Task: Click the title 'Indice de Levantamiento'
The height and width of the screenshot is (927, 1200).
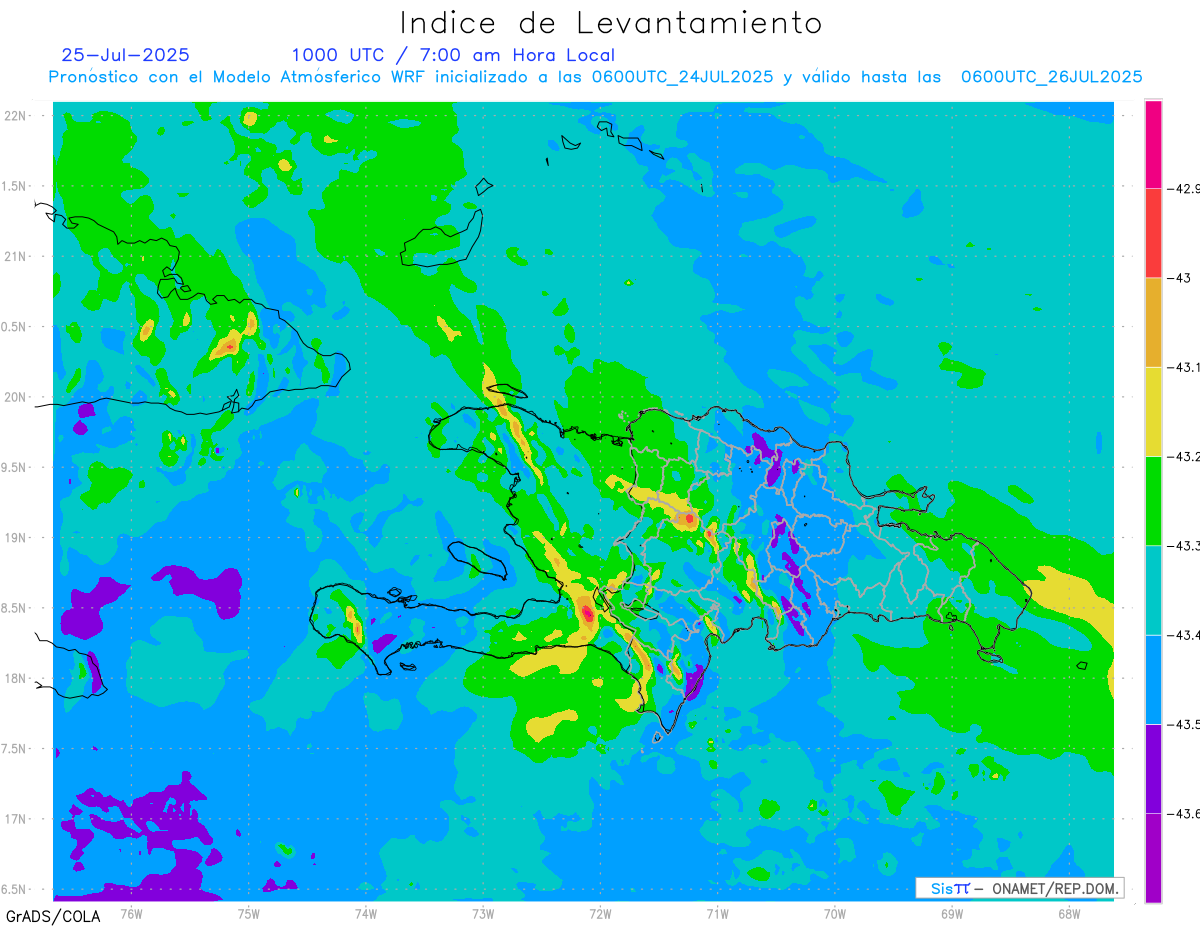Action: pyautogui.click(x=611, y=23)
